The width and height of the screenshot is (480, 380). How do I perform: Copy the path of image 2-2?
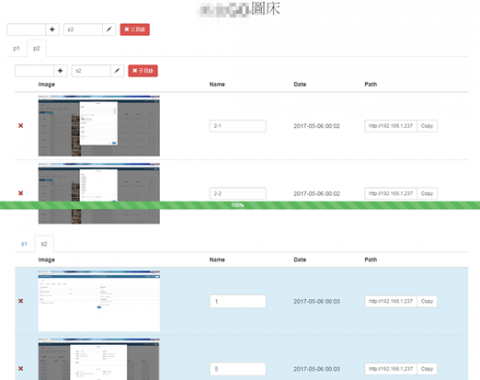coord(427,194)
